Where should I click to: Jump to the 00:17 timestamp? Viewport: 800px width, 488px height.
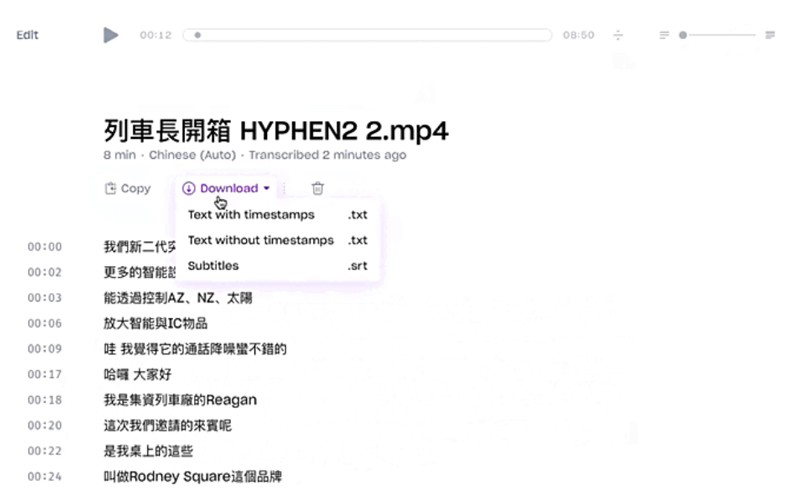44,375
